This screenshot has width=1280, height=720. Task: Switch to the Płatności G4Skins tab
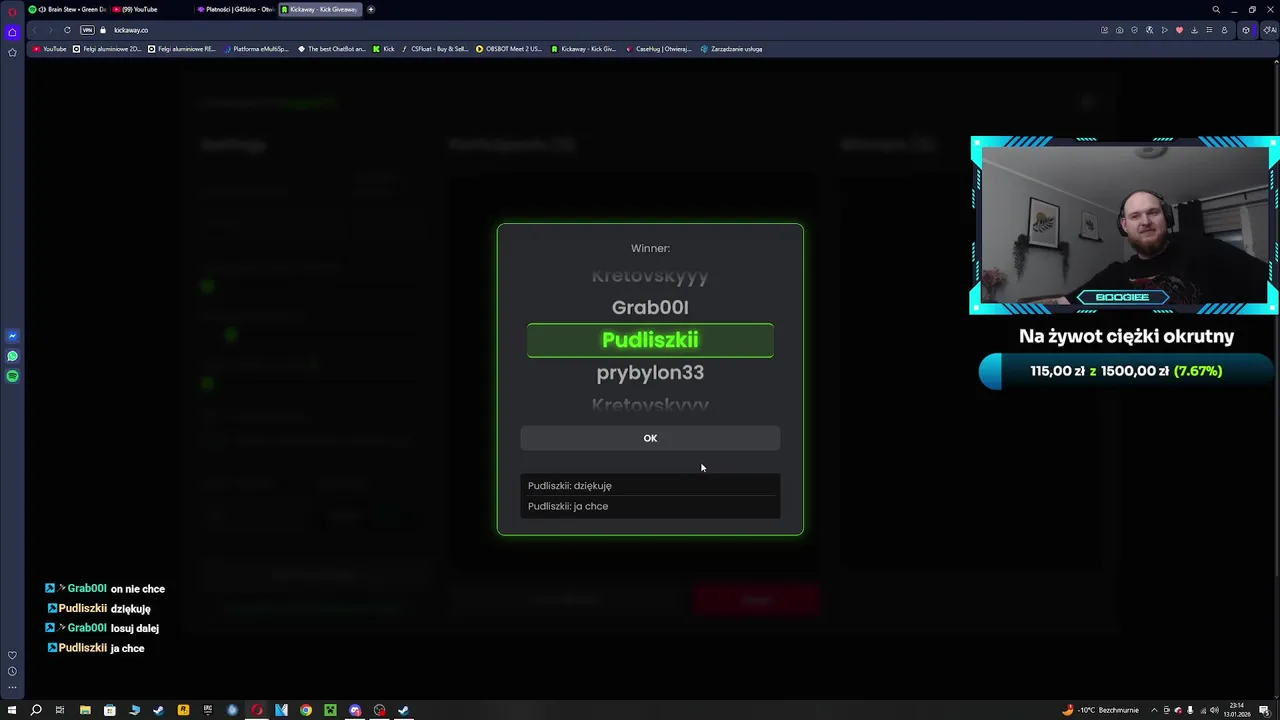[234, 9]
